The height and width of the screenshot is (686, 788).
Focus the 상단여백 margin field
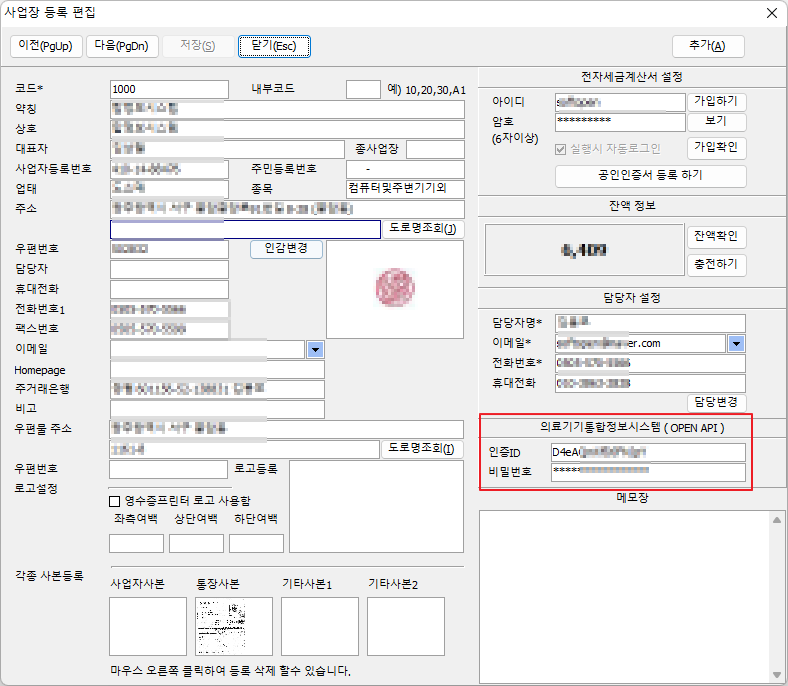(196, 544)
